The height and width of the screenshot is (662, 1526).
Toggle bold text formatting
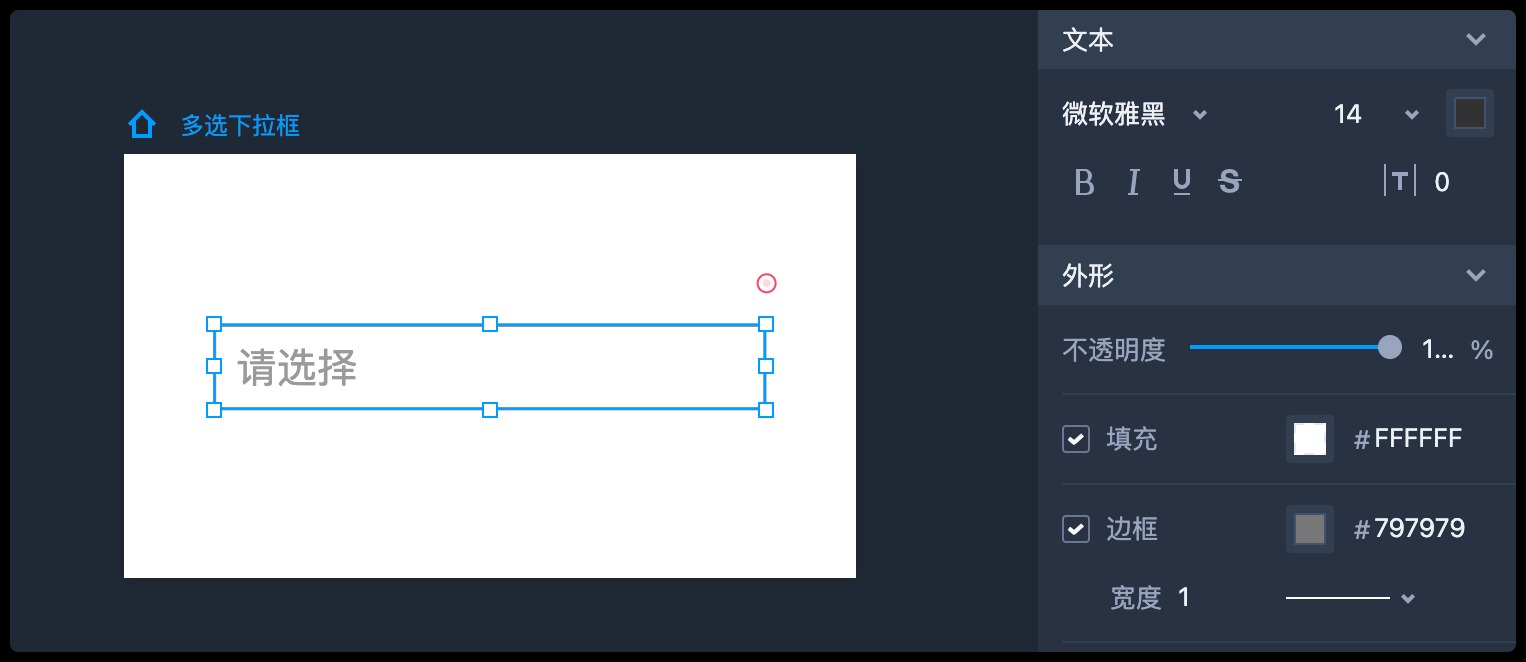[x=1084, y=182]
